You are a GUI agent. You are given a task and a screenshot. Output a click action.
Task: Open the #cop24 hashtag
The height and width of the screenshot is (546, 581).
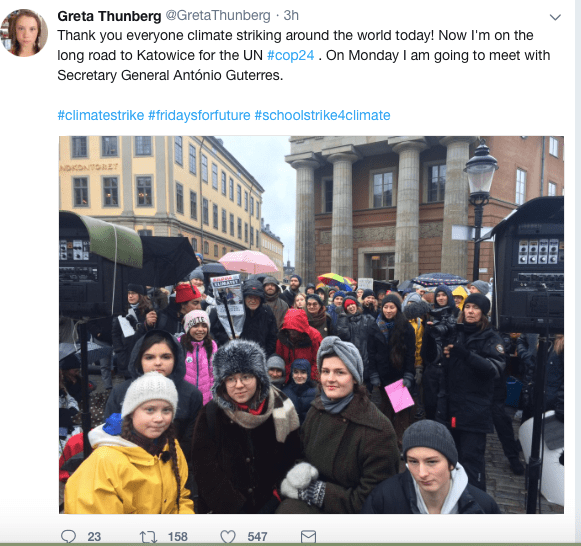(x=290, y=55)
